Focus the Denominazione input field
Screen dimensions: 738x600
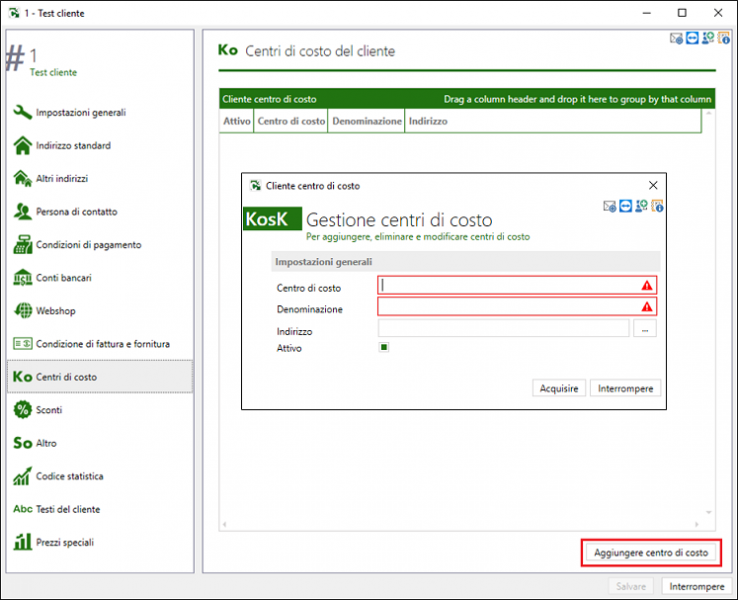pos(517,307)
